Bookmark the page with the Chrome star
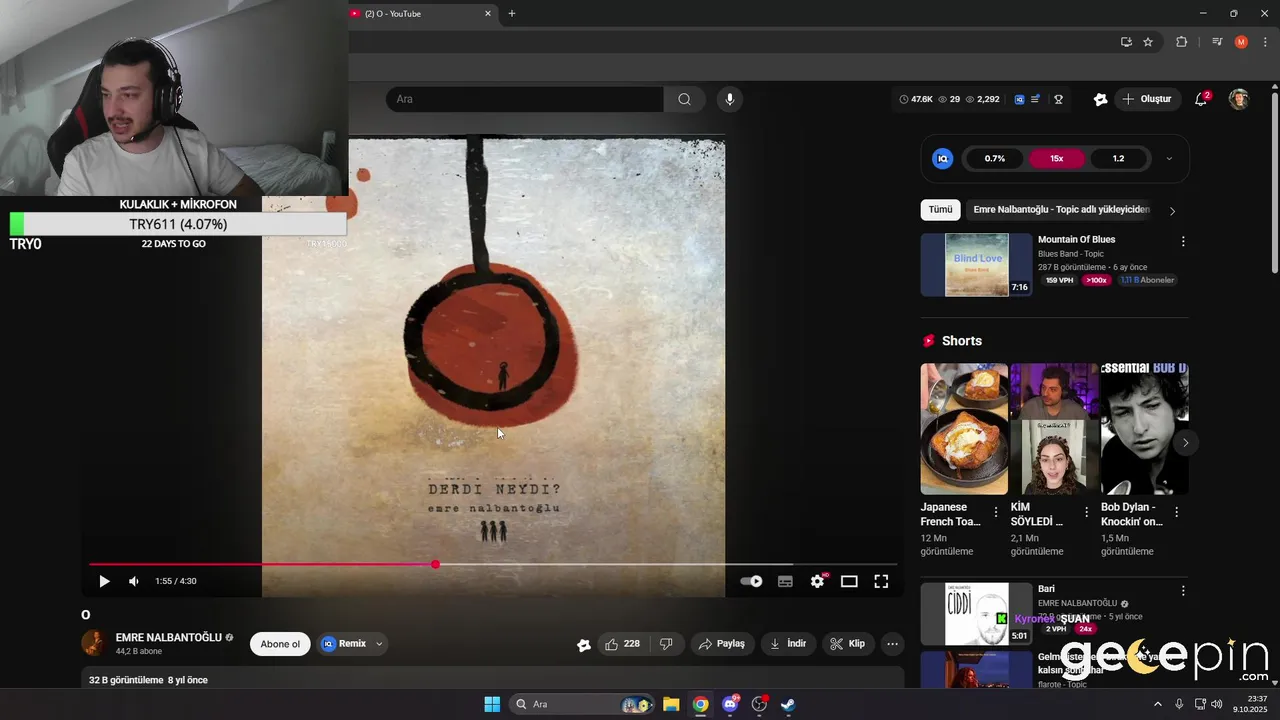The width and height of the screenshot is (1280, 720). 1148,42
